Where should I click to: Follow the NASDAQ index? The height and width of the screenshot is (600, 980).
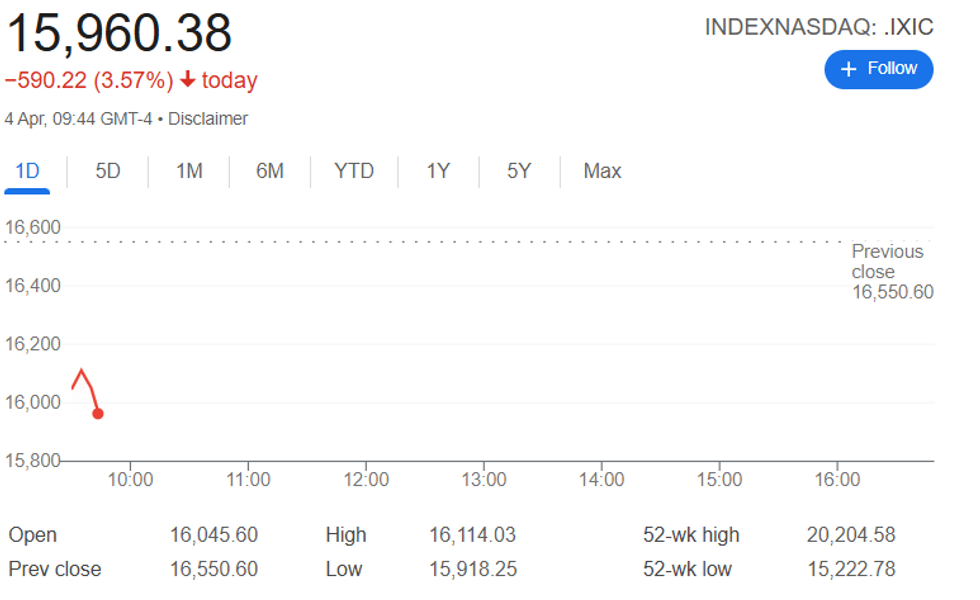tap(879, 69)
